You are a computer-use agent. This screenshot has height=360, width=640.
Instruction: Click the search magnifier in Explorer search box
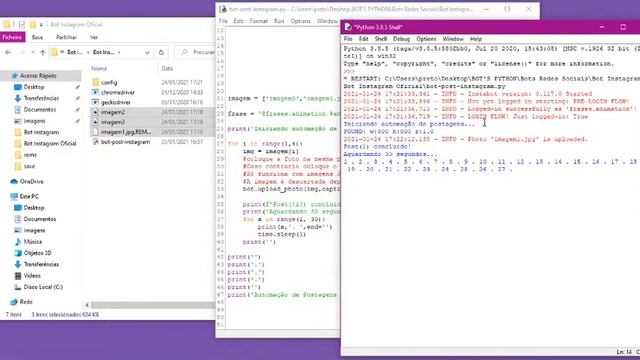184,52
